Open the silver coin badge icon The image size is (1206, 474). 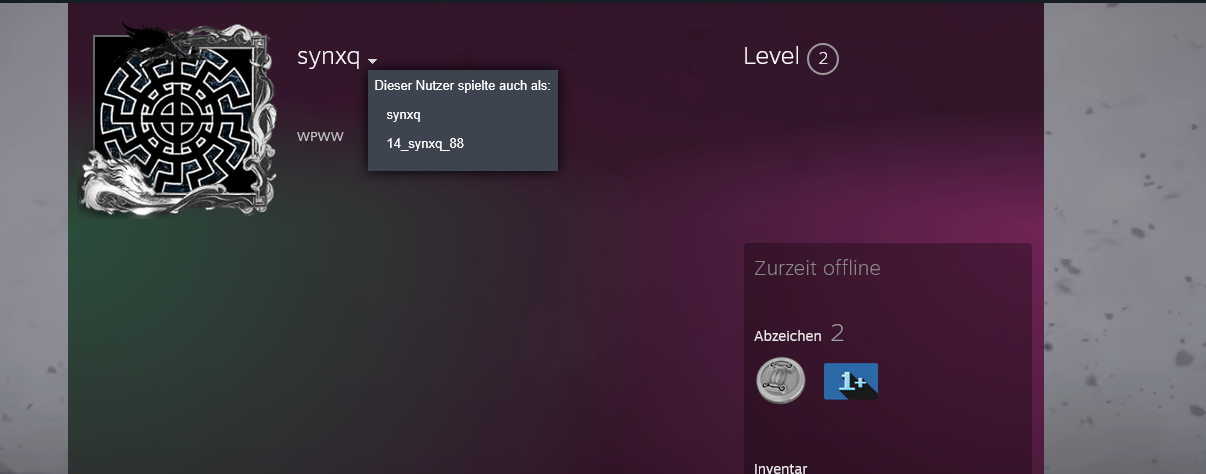[x=781, y=381]
